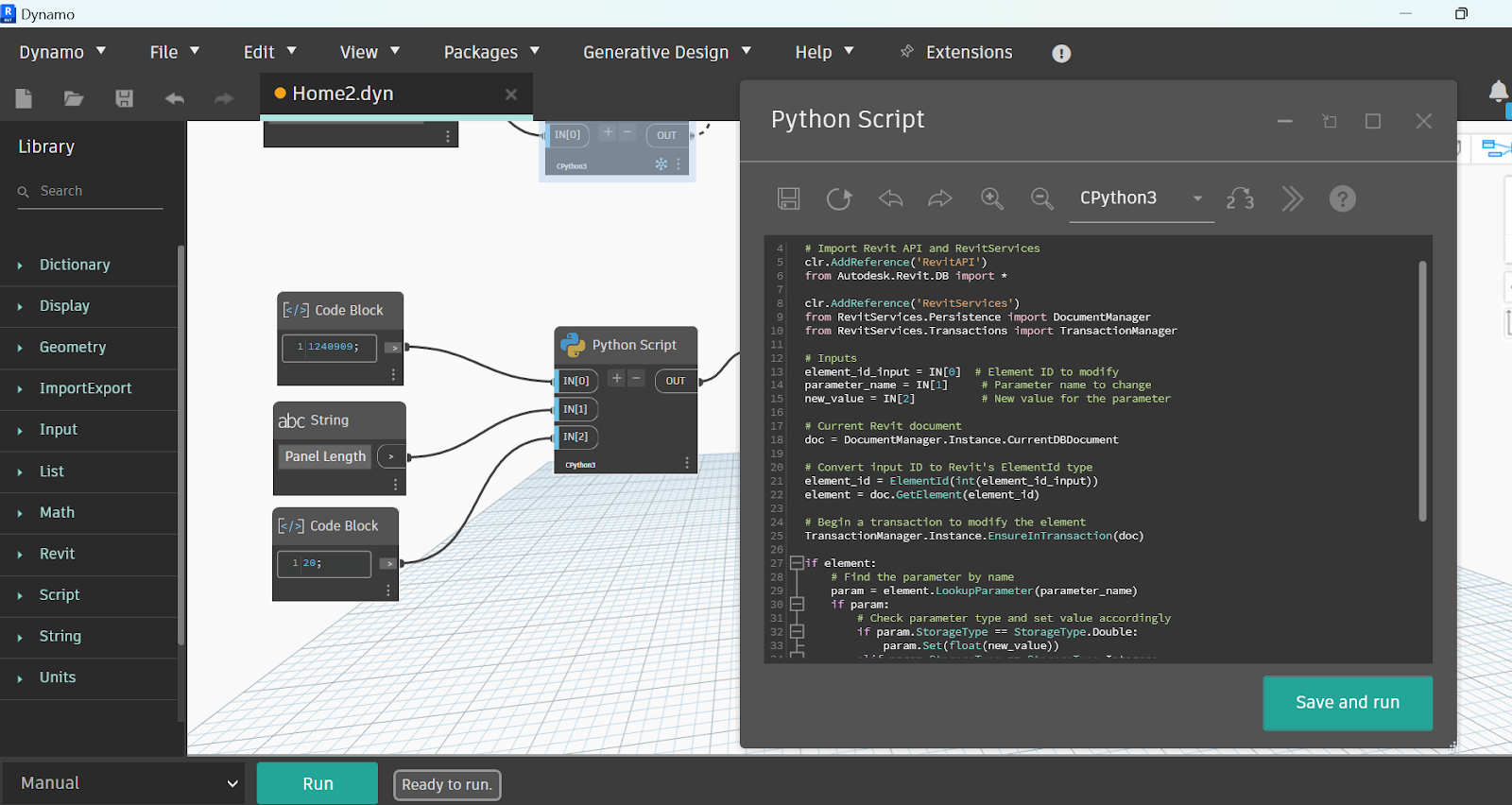Open the Manual run mode dropdown
Viewport: 1512px width, 805px height.
123,783
